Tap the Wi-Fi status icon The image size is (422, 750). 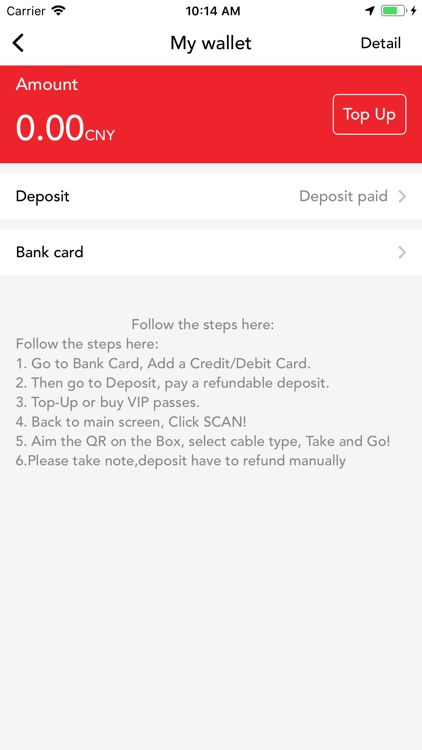(59, 11)
